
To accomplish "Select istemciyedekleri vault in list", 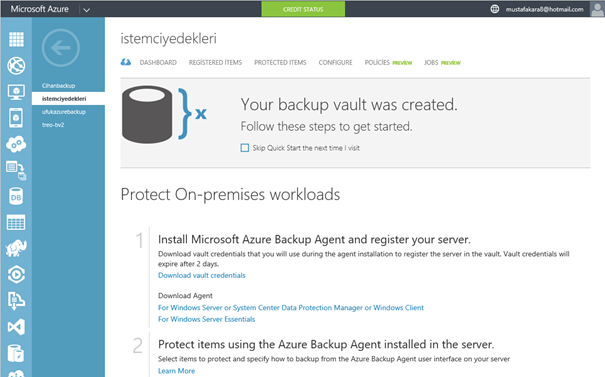I will [x=68, y=99].
